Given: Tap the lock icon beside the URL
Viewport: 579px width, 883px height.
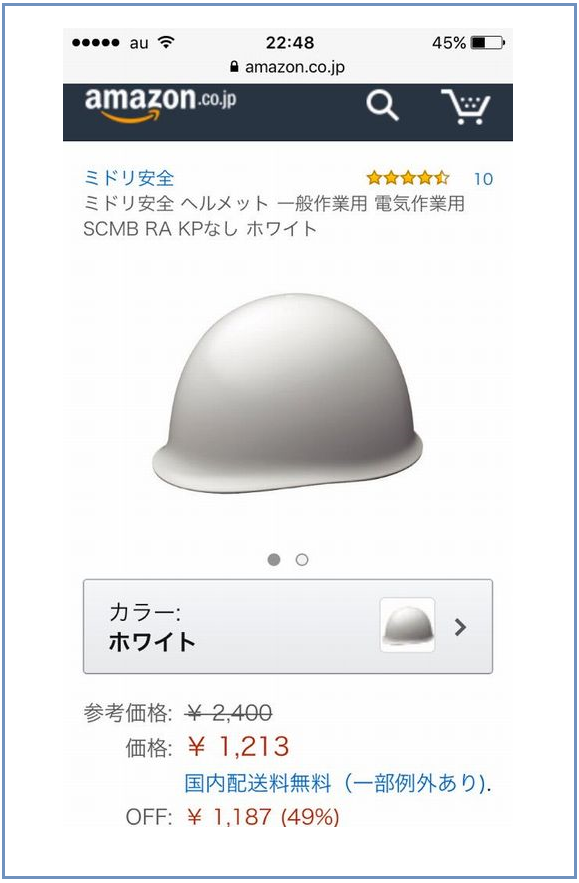Looking at the screenshot, I should point(234,67).
